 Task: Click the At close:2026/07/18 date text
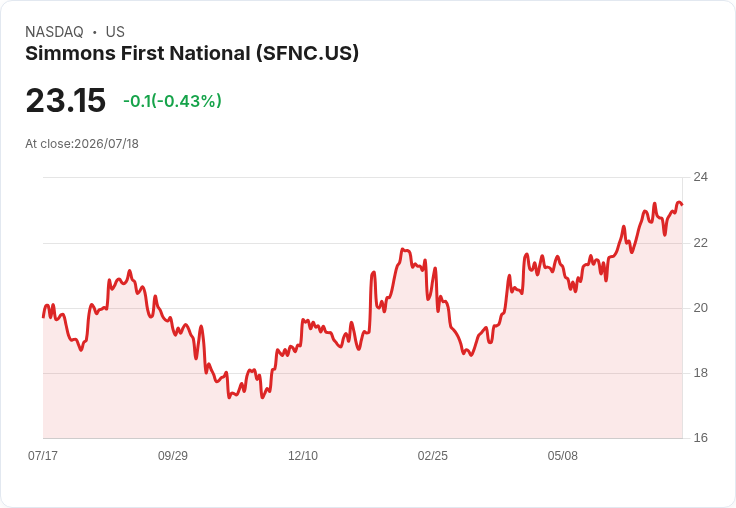point(82,144)
